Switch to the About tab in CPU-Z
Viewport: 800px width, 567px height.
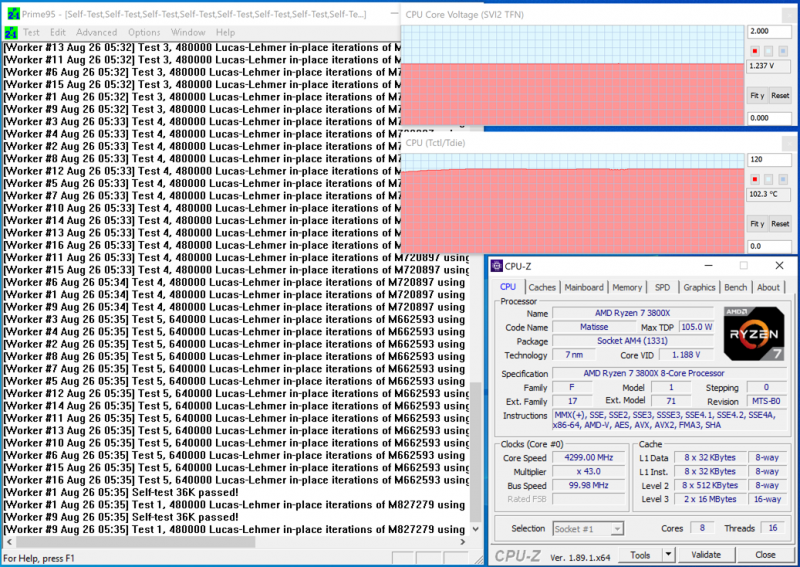pyautogui.click(x=768, y=287)
